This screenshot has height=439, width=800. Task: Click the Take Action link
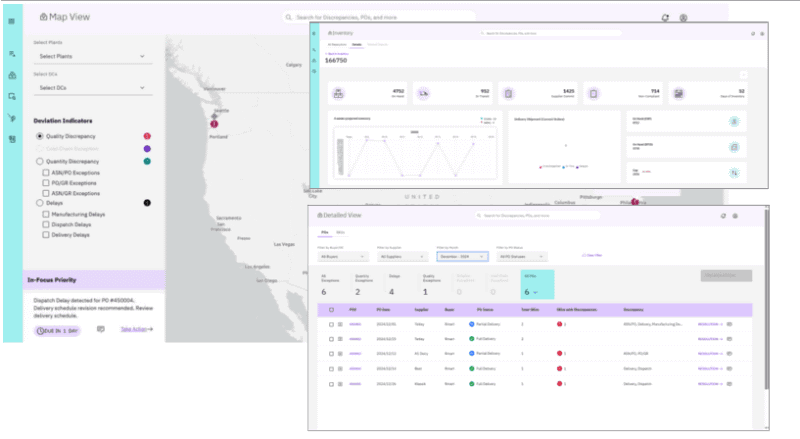tap(136, 329)
